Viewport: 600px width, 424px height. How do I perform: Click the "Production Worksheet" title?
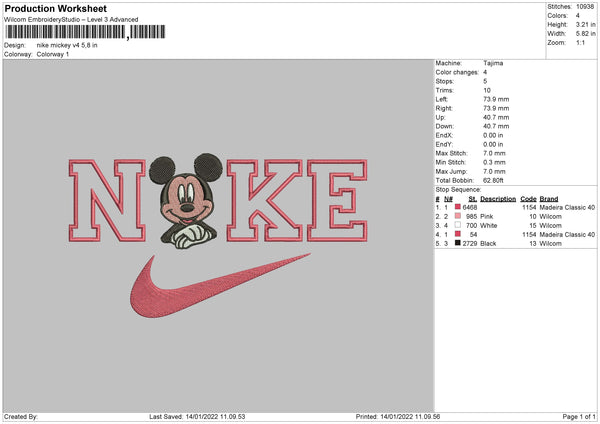[56, 8]
